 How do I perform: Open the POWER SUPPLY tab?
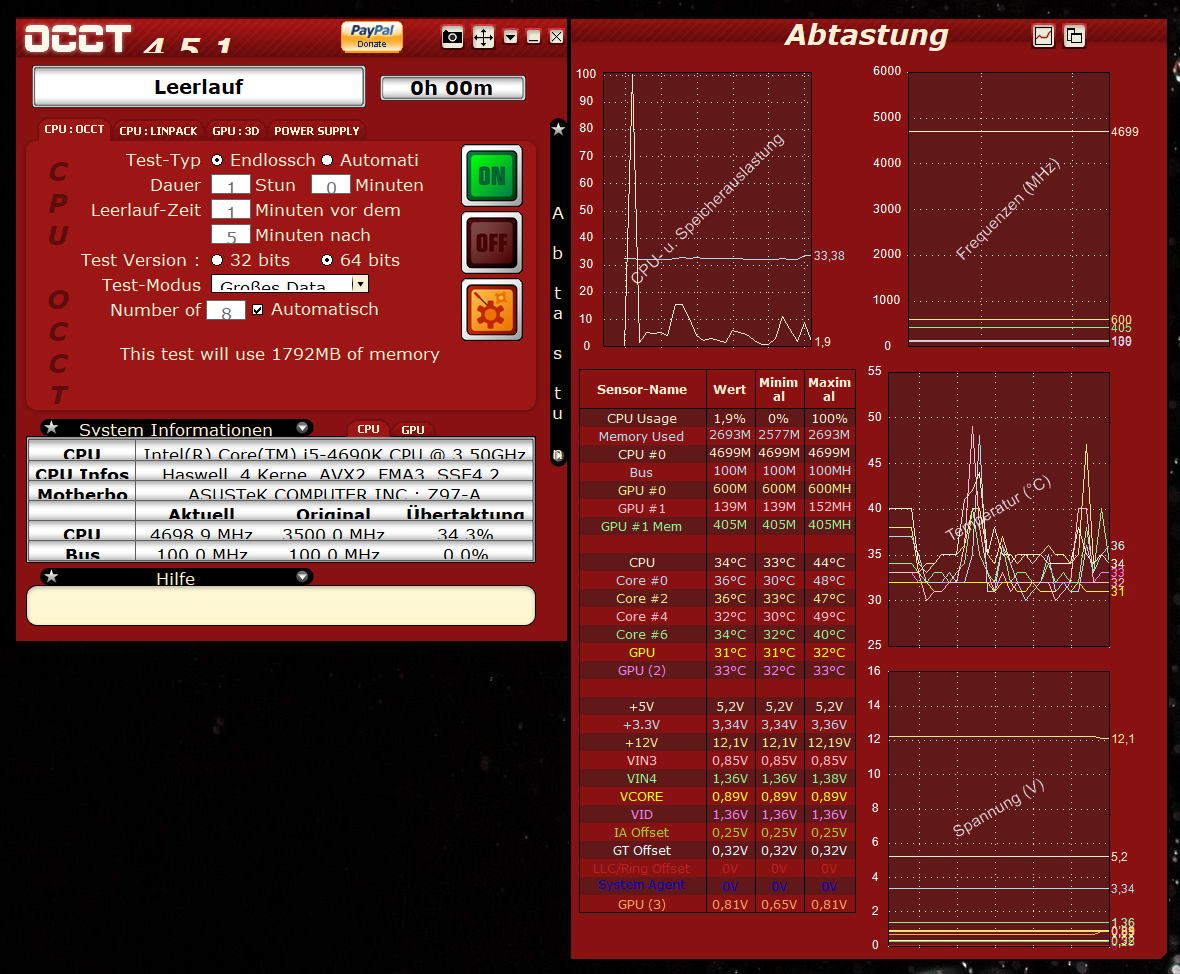(317, 131)
